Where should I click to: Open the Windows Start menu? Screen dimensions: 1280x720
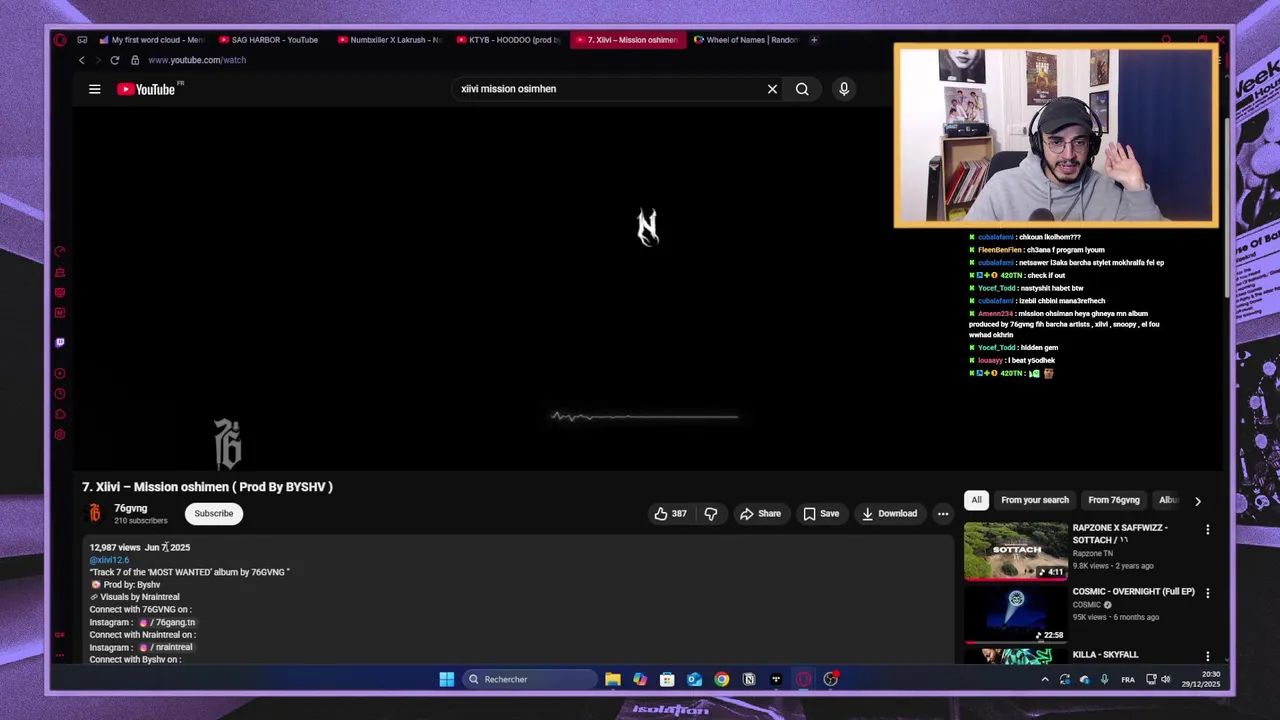(447, 679)
